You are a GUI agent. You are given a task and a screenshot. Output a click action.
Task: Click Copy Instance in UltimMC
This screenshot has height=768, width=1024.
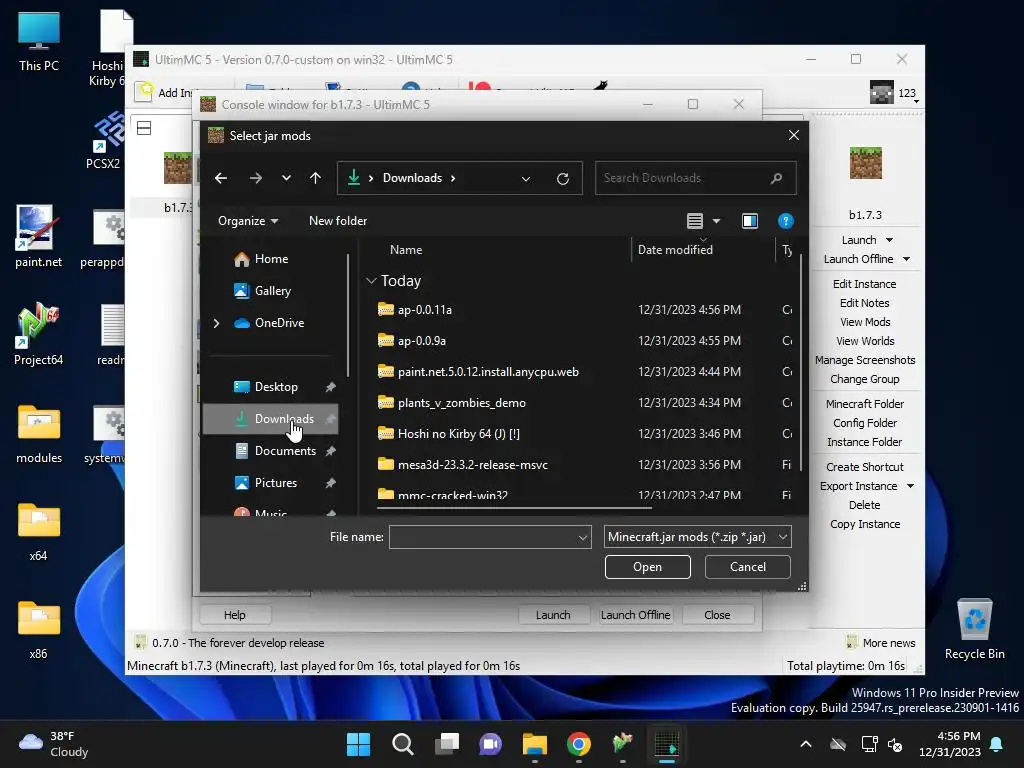[865, 524]
